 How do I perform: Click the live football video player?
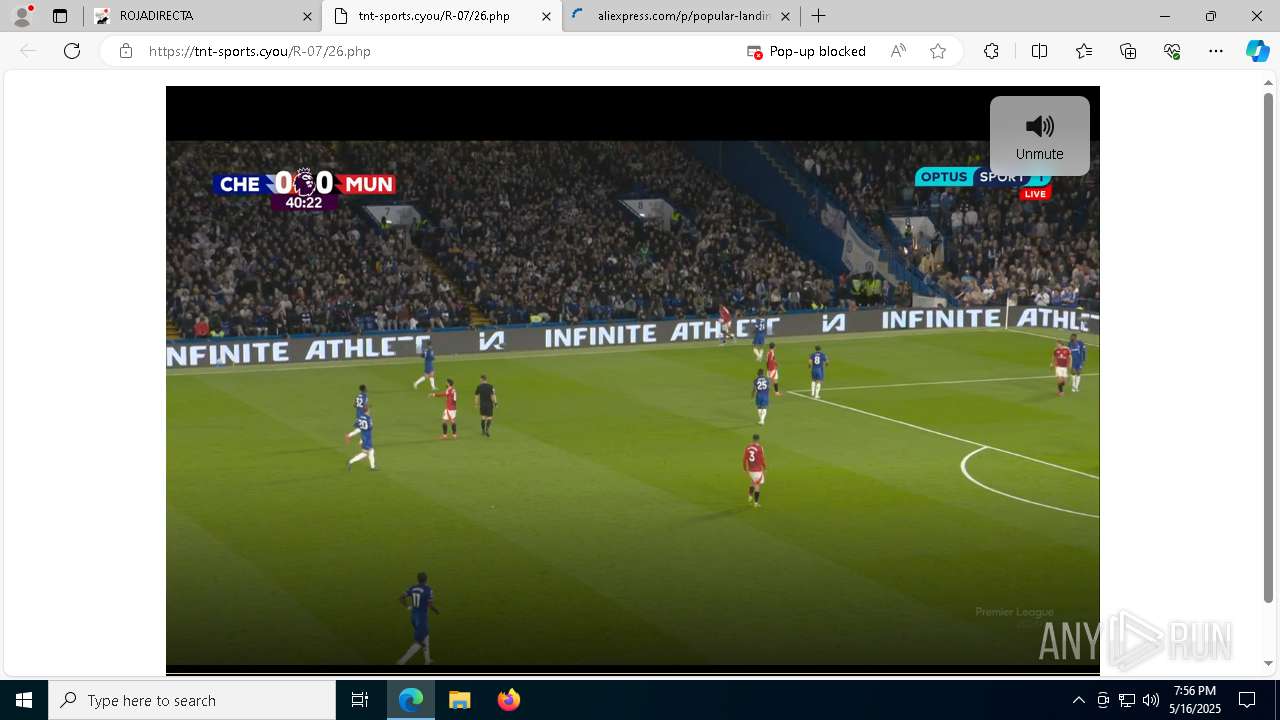point(633,380)
